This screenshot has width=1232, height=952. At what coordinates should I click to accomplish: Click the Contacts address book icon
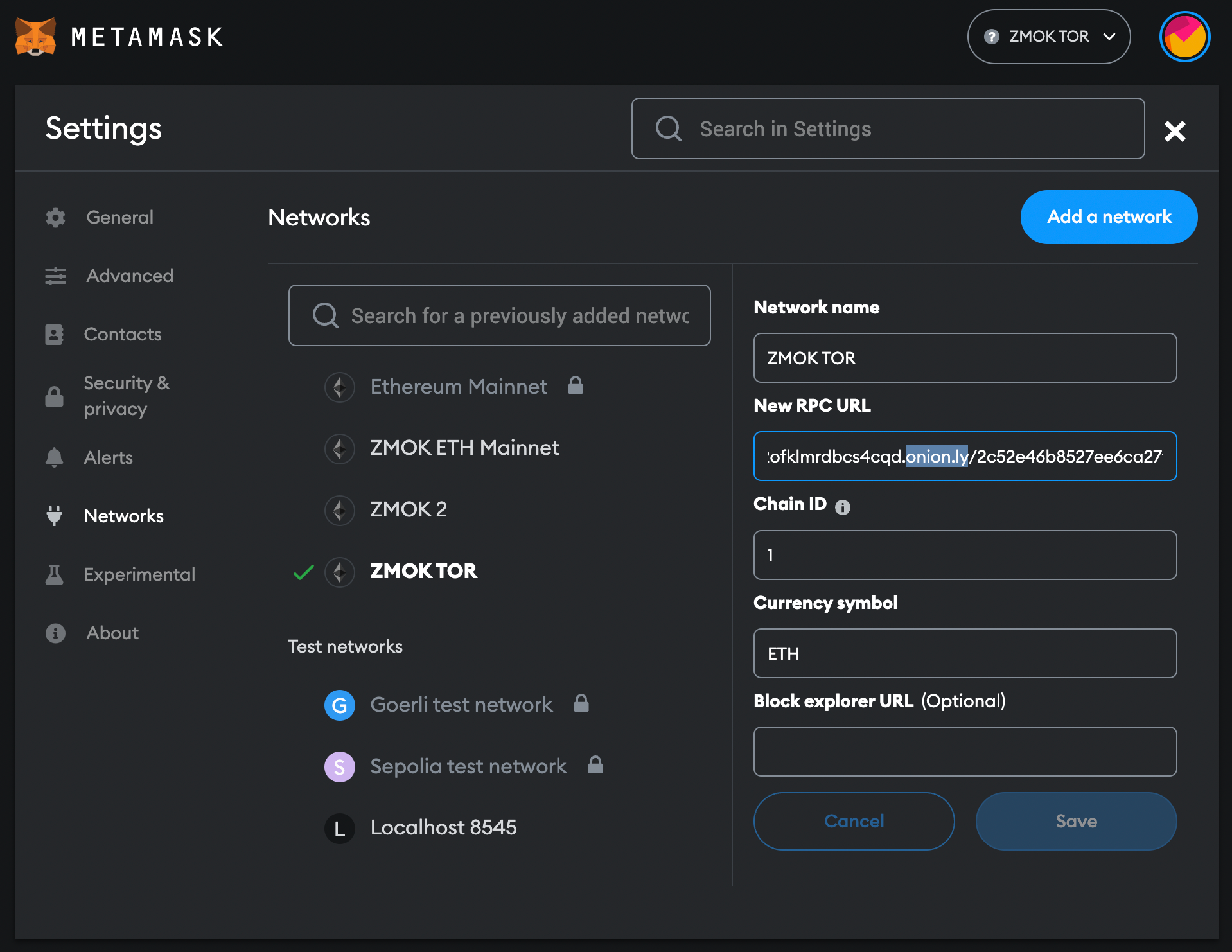55,334
